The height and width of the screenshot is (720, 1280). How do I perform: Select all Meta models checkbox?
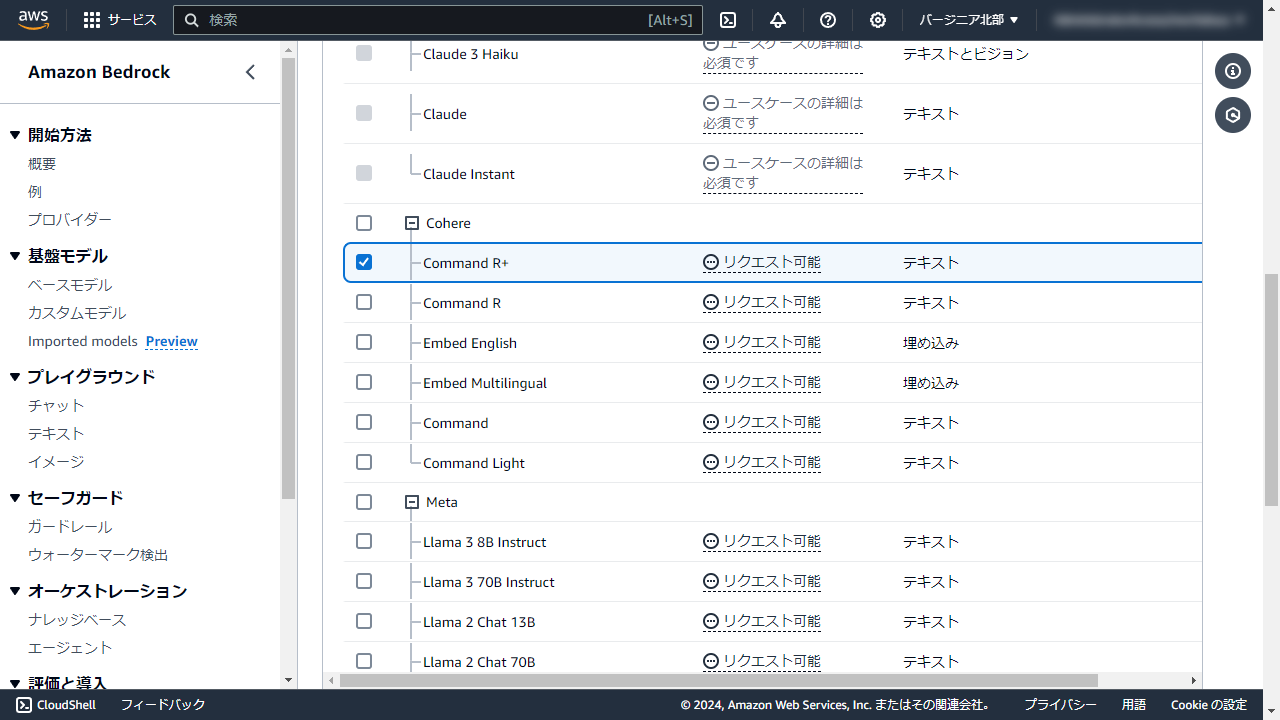tap(364, 502)
